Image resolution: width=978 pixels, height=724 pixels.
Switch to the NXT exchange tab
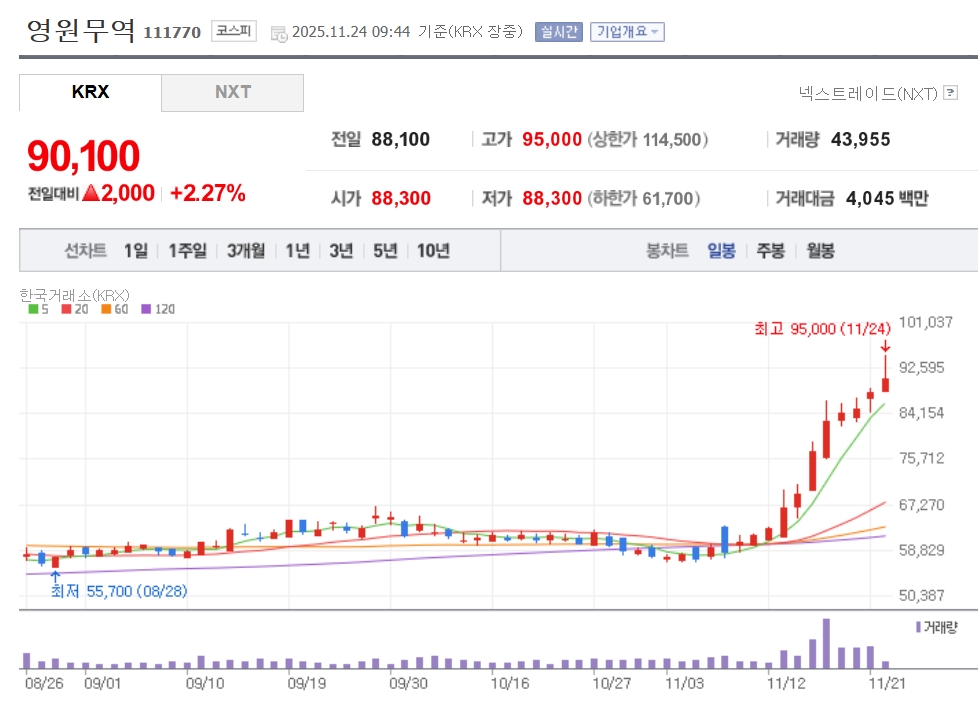[x=232, y=92]
